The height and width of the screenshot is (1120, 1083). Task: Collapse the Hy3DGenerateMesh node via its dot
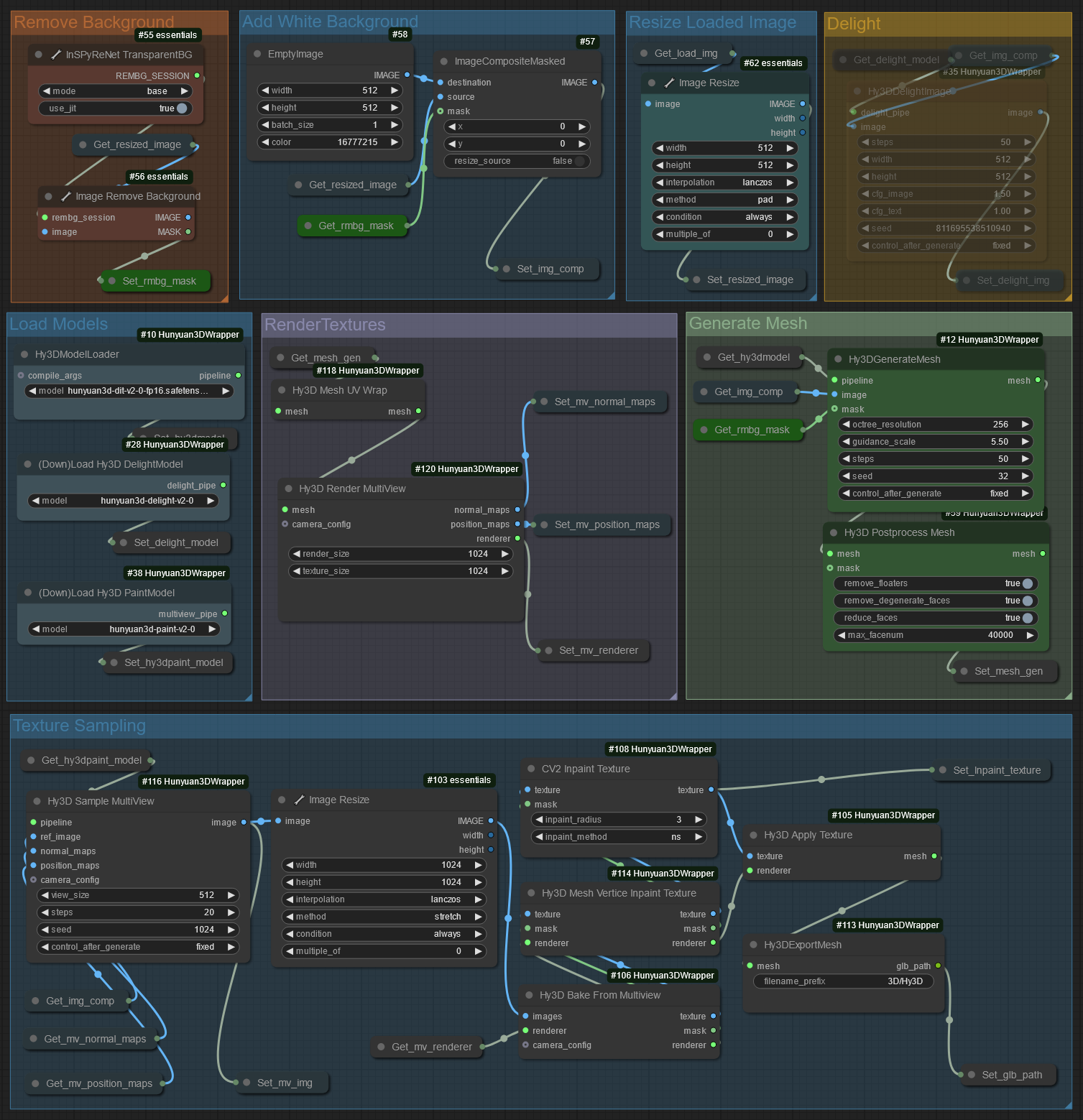tap(838, 359)
